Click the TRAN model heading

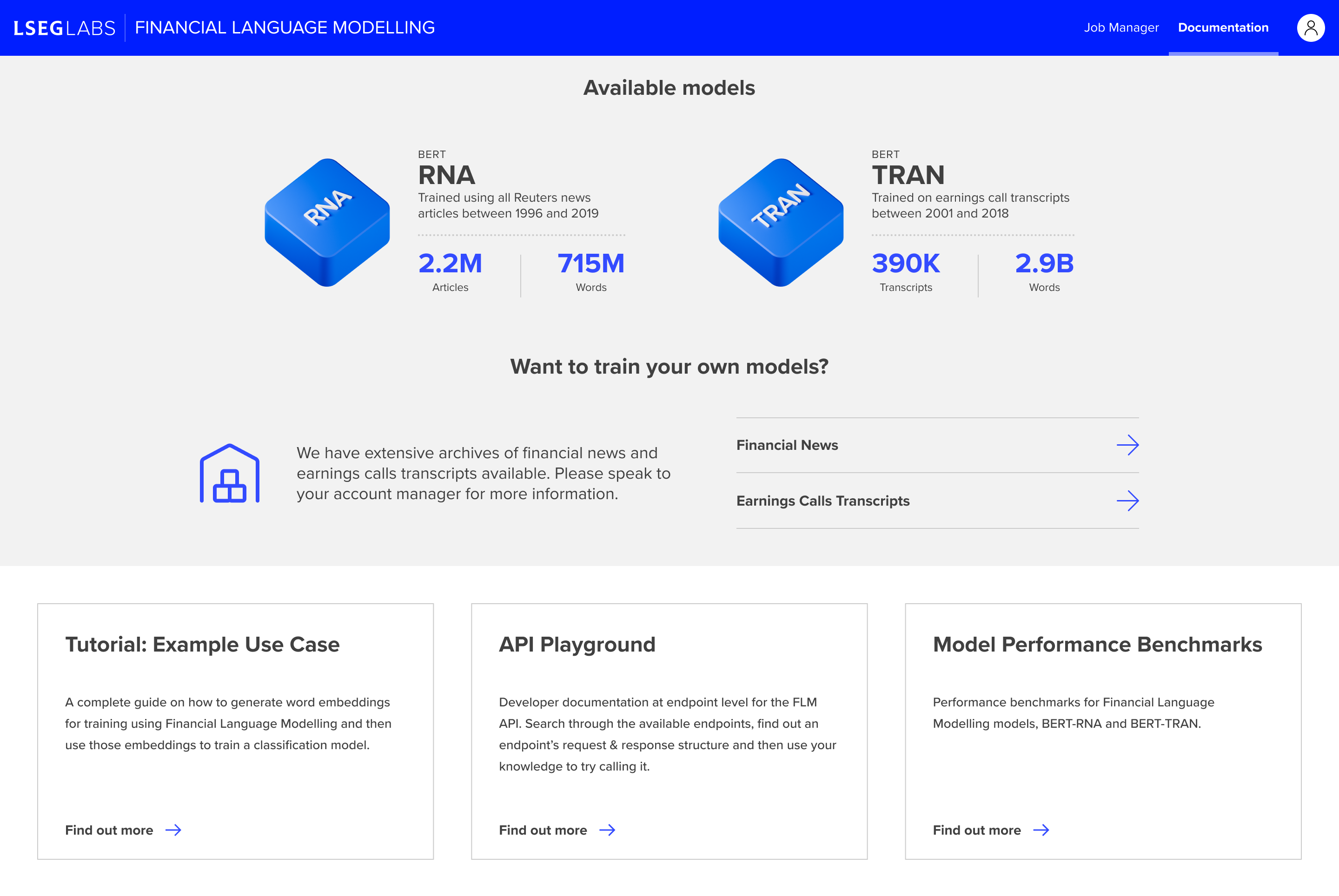click(x=908, y=175)
